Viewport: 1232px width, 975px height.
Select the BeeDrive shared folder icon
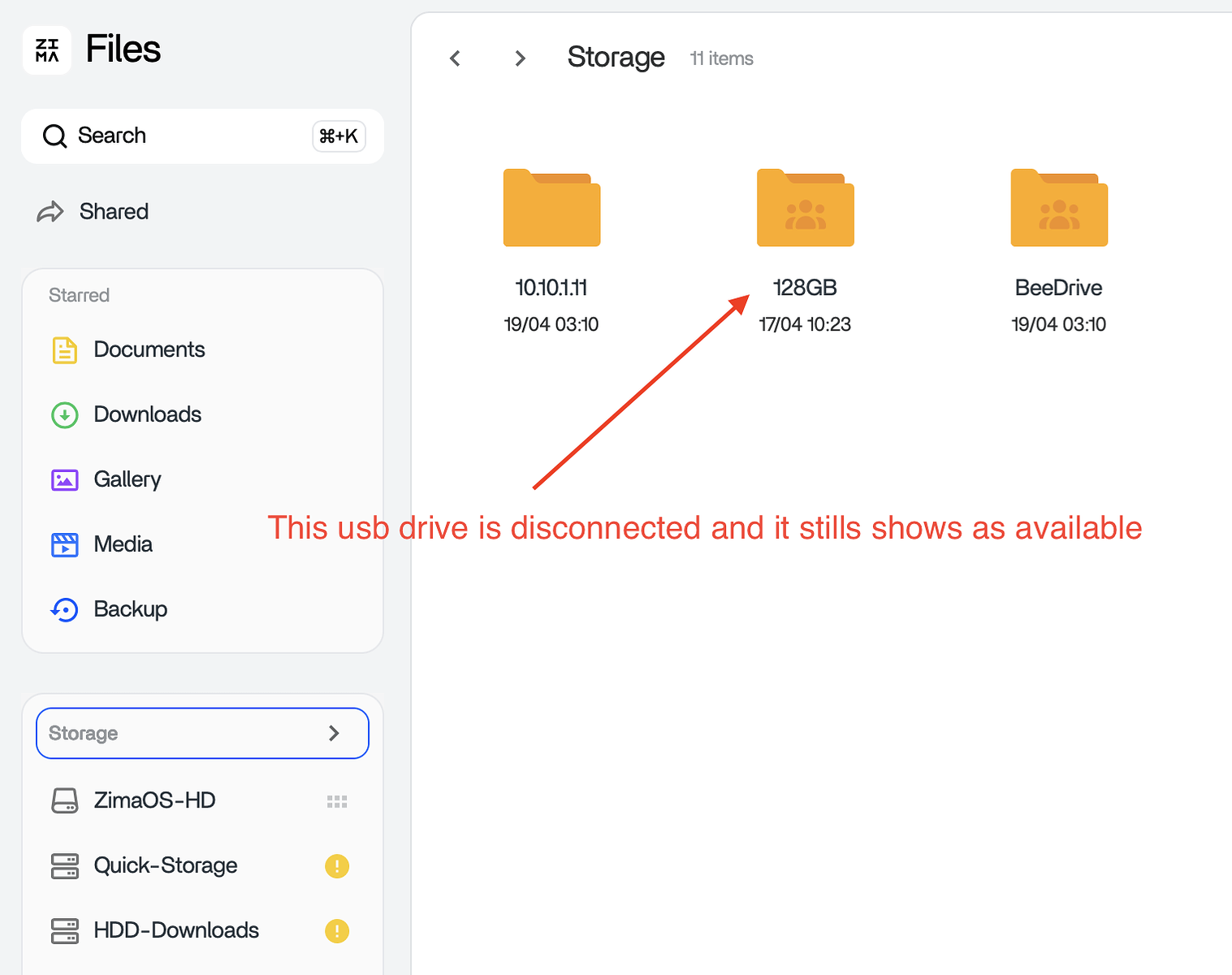(x=1059, y=208)
